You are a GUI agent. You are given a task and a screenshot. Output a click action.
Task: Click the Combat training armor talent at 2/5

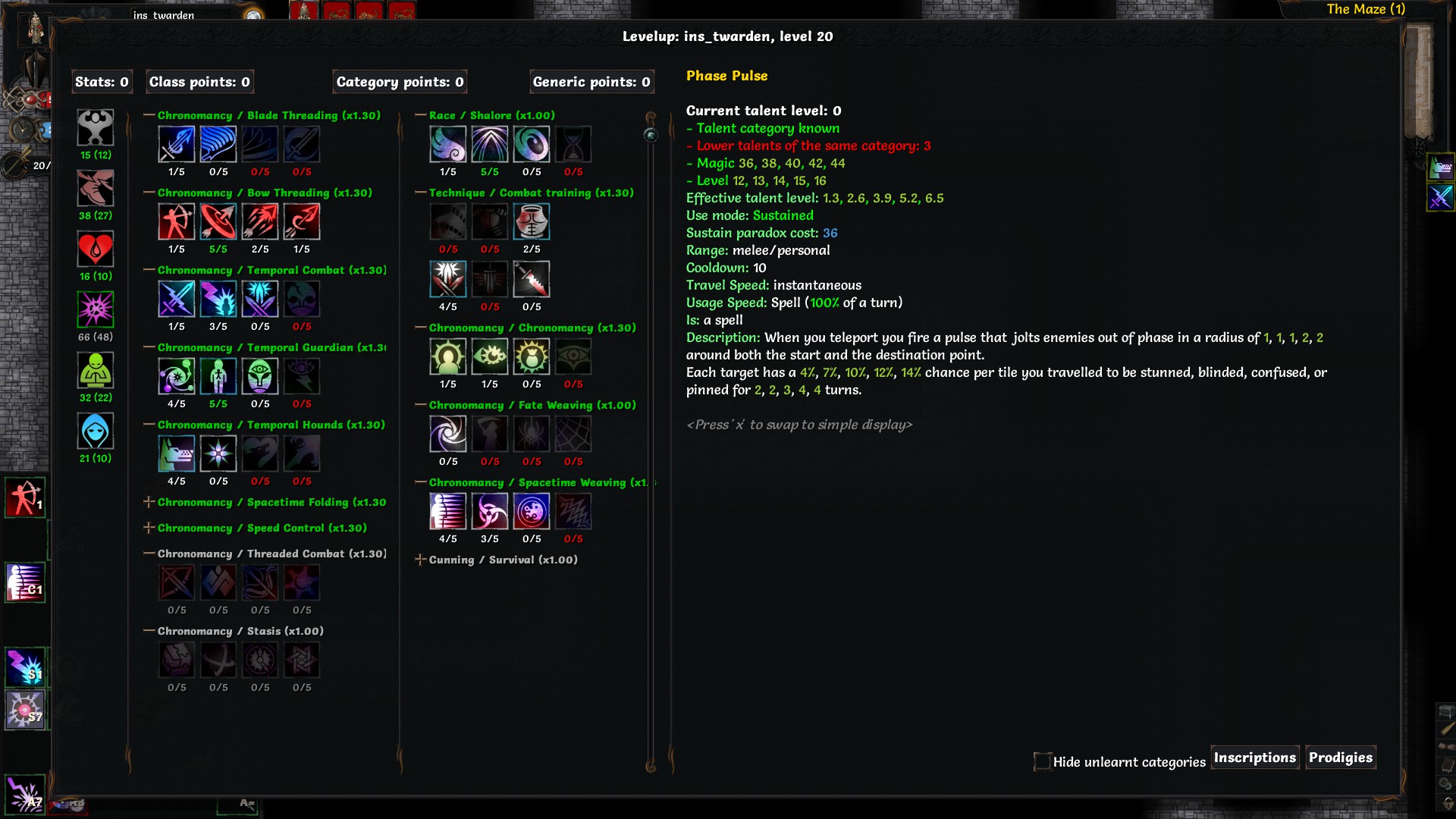click(x=532, y=221)
